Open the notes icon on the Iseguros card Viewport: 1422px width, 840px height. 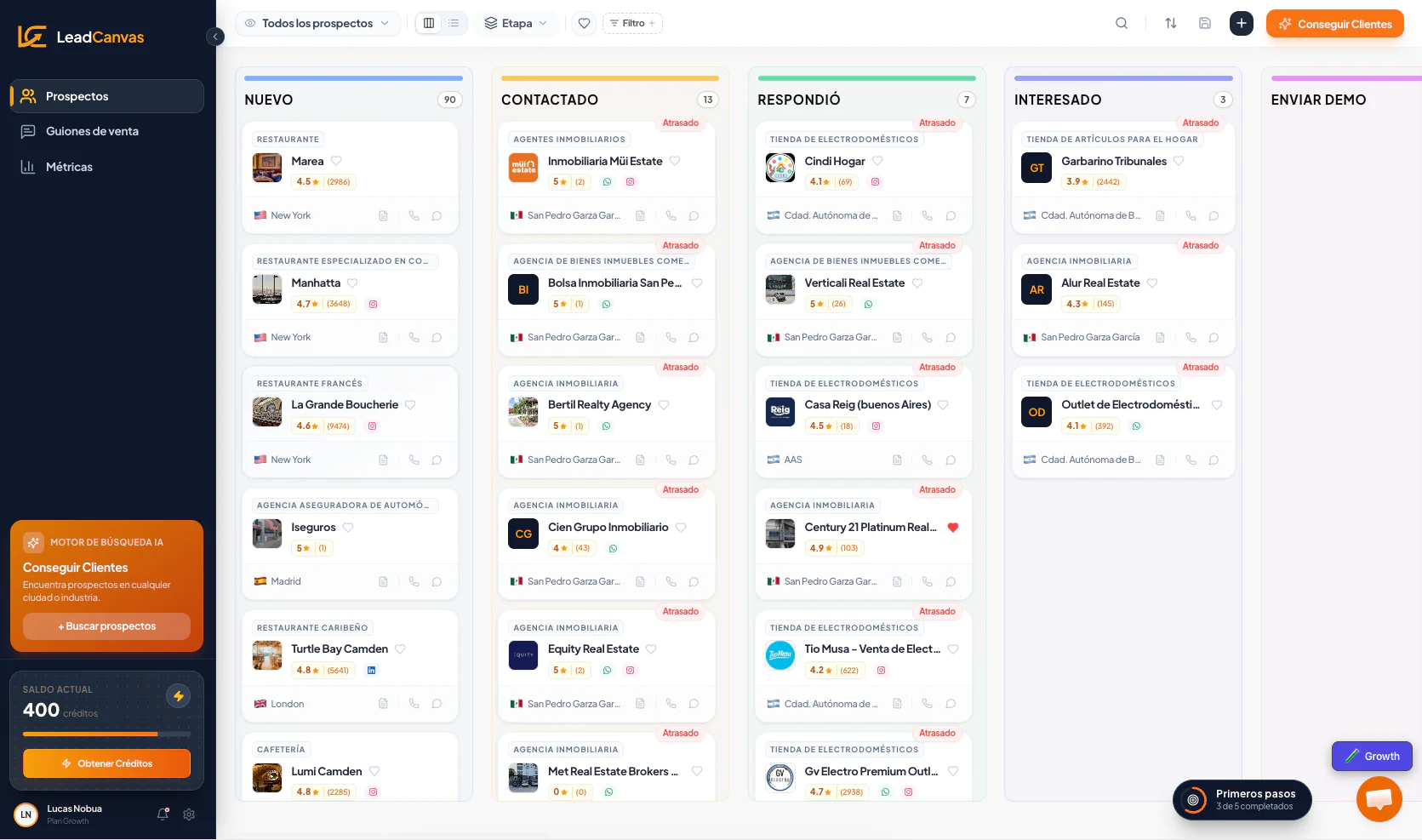(383, 581)
